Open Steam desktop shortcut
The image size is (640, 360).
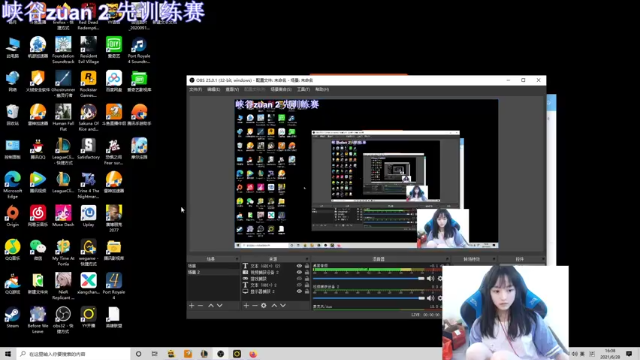click(13, 318)
